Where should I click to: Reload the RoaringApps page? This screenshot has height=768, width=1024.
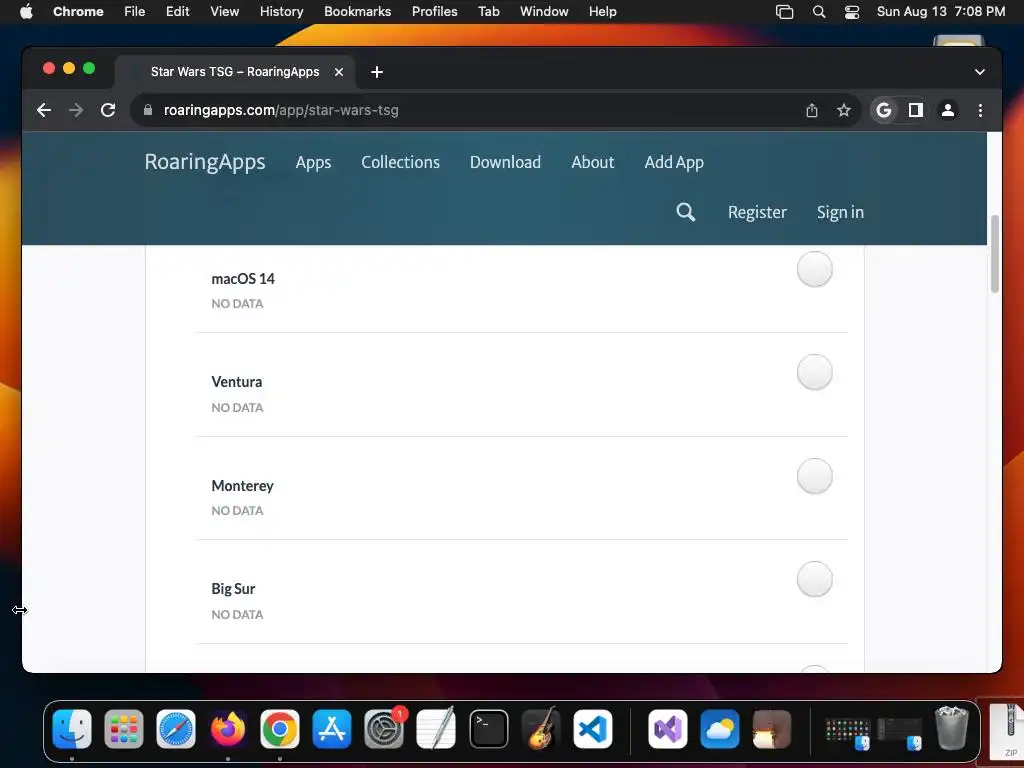[x=108, y=110]
